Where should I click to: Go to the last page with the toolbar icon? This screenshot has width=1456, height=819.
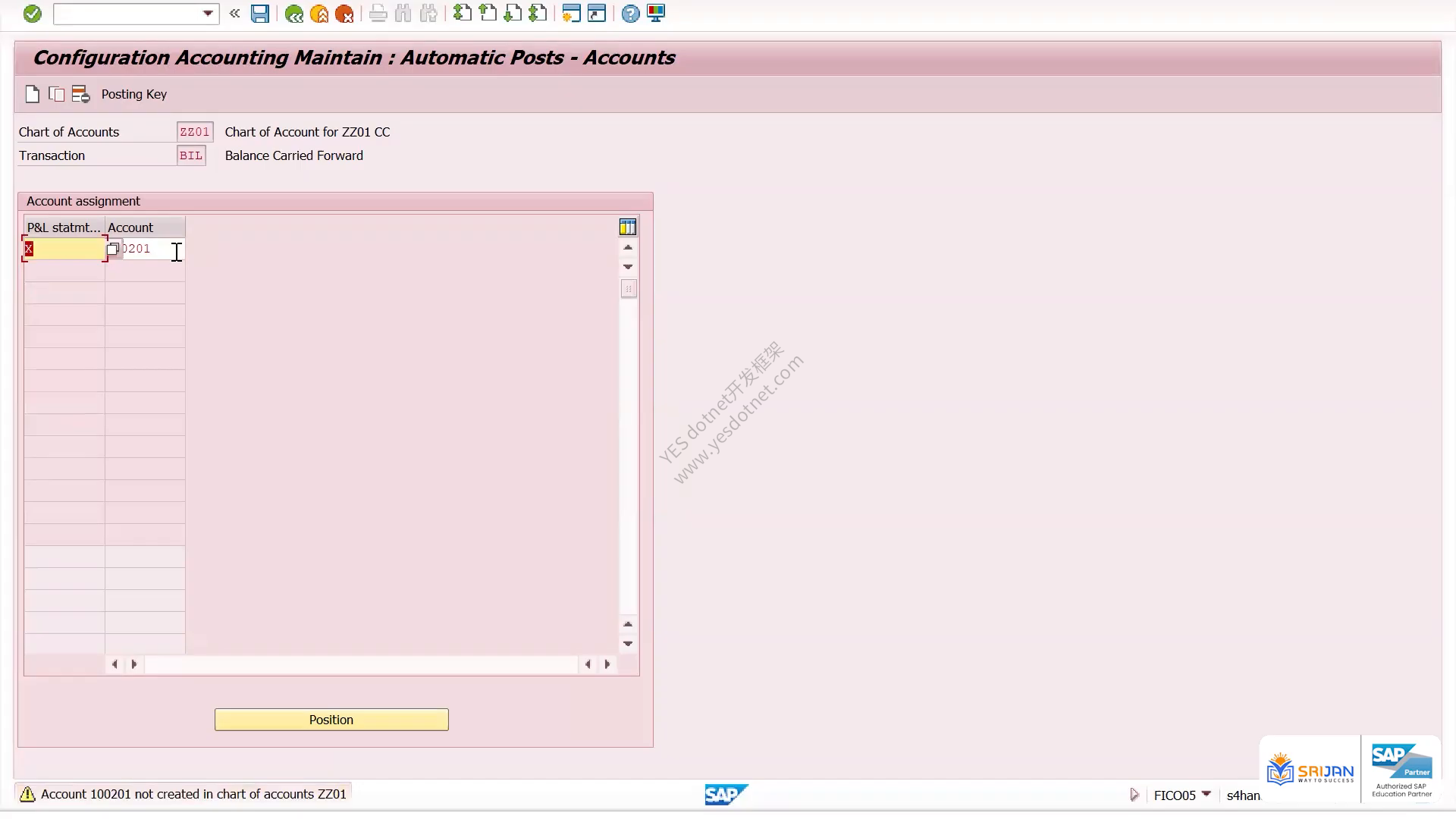(x=538, y=14)
